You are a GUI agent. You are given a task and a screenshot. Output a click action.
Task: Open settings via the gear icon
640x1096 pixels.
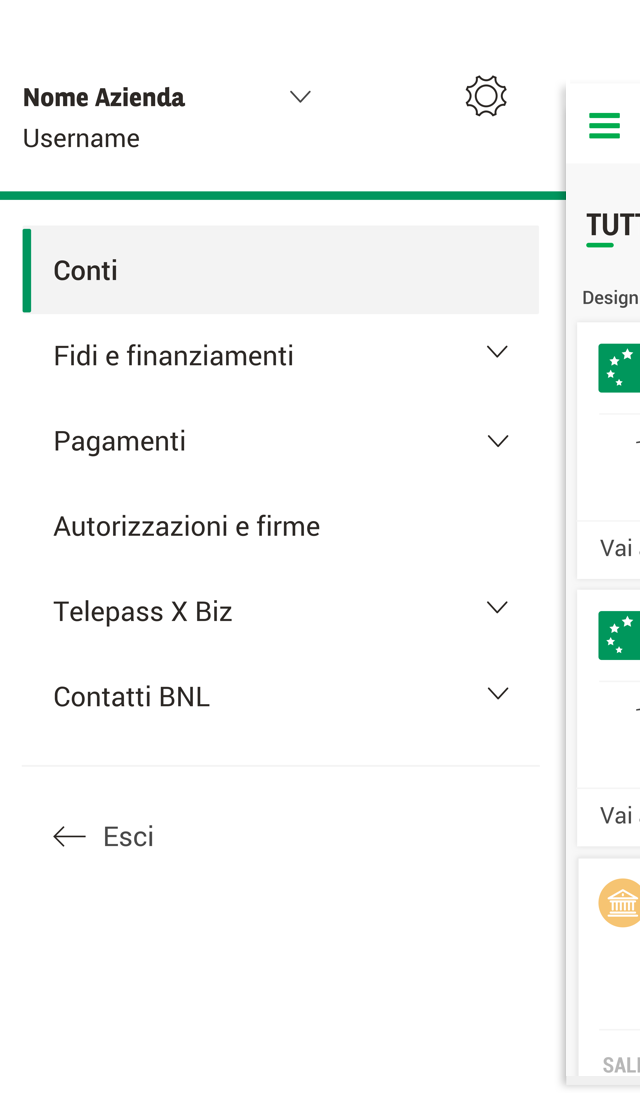coord(486,97)
